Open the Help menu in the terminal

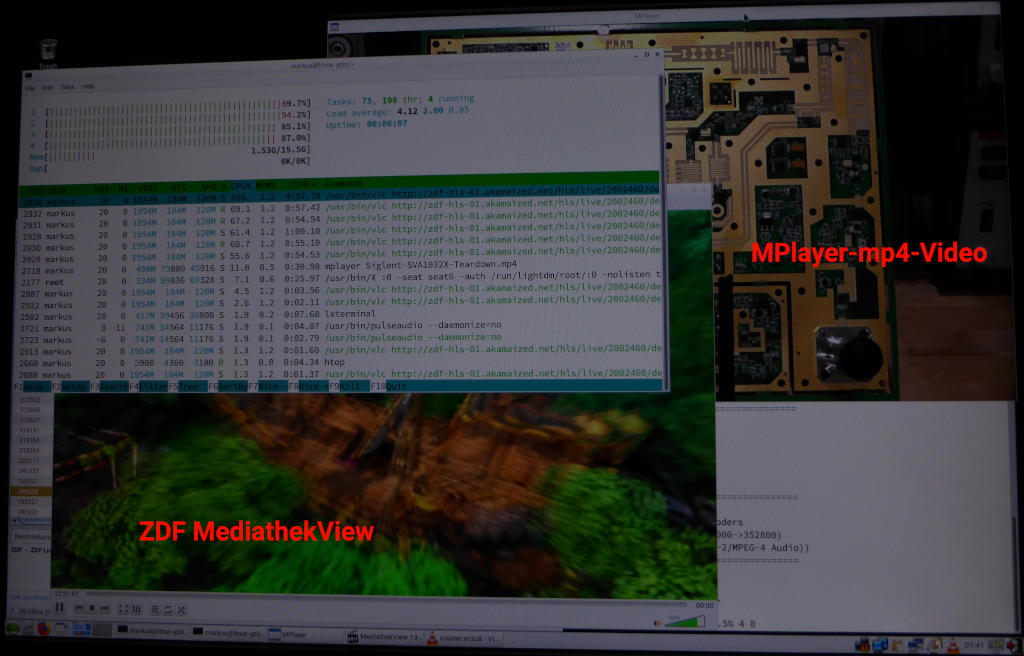click(x=88, y=86)
